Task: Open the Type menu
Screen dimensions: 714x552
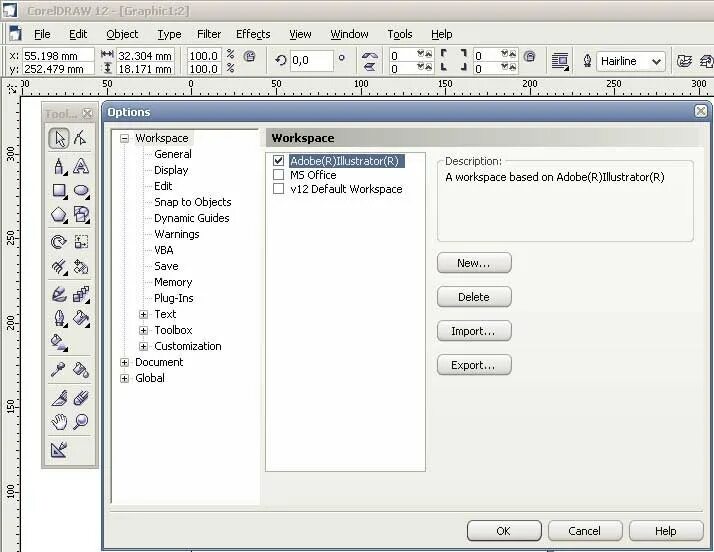Action: 169,34
